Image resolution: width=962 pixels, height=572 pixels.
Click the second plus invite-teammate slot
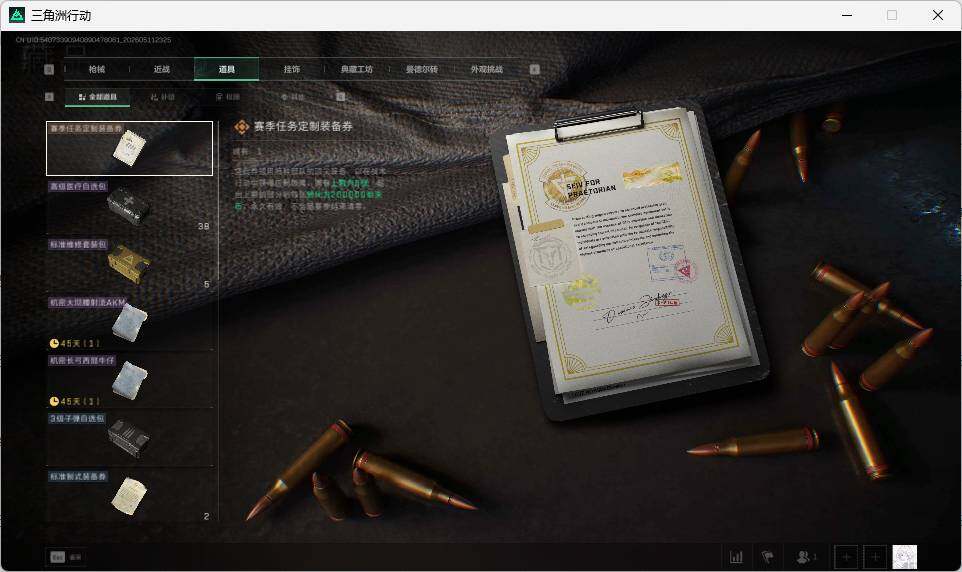pos(875,557)
